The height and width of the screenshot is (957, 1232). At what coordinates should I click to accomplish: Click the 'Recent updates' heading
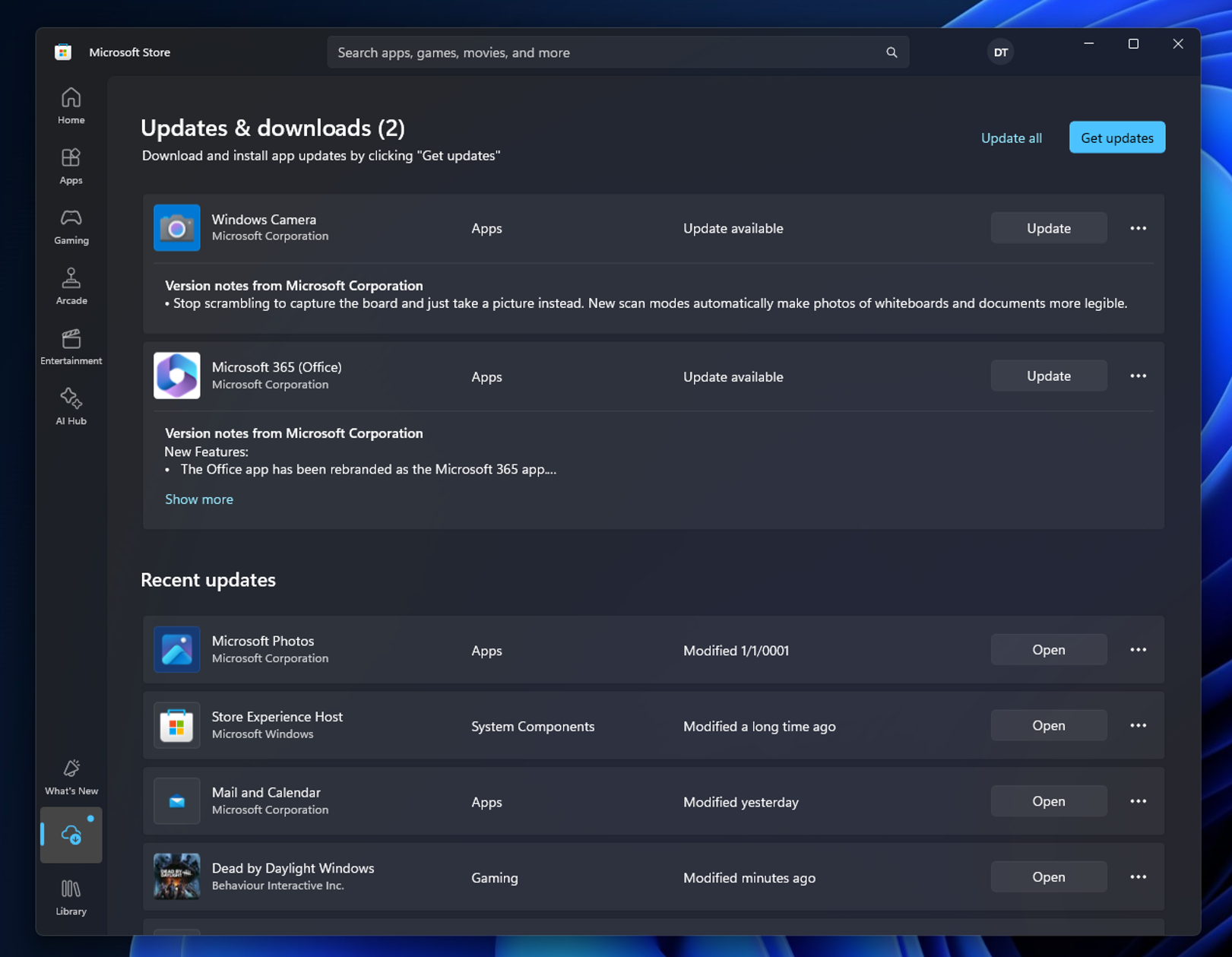[x=208, y=579]
